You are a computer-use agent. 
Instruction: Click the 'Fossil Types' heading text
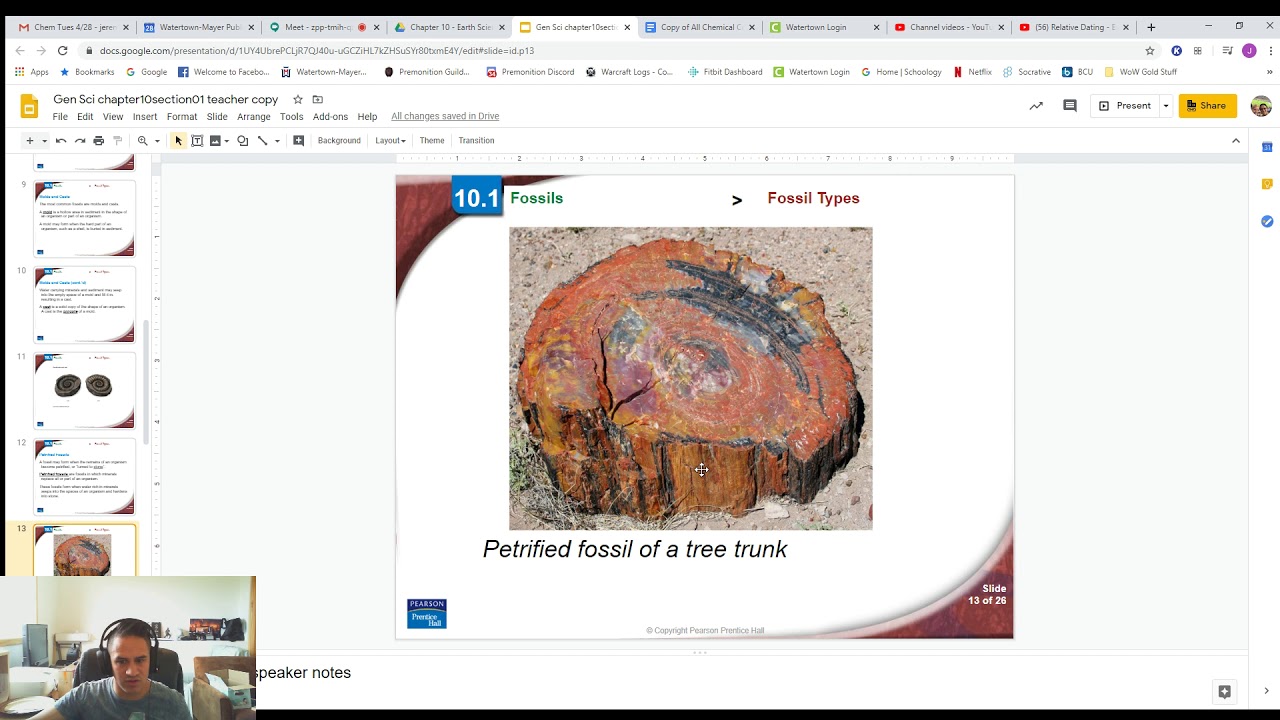pos(813,198)
